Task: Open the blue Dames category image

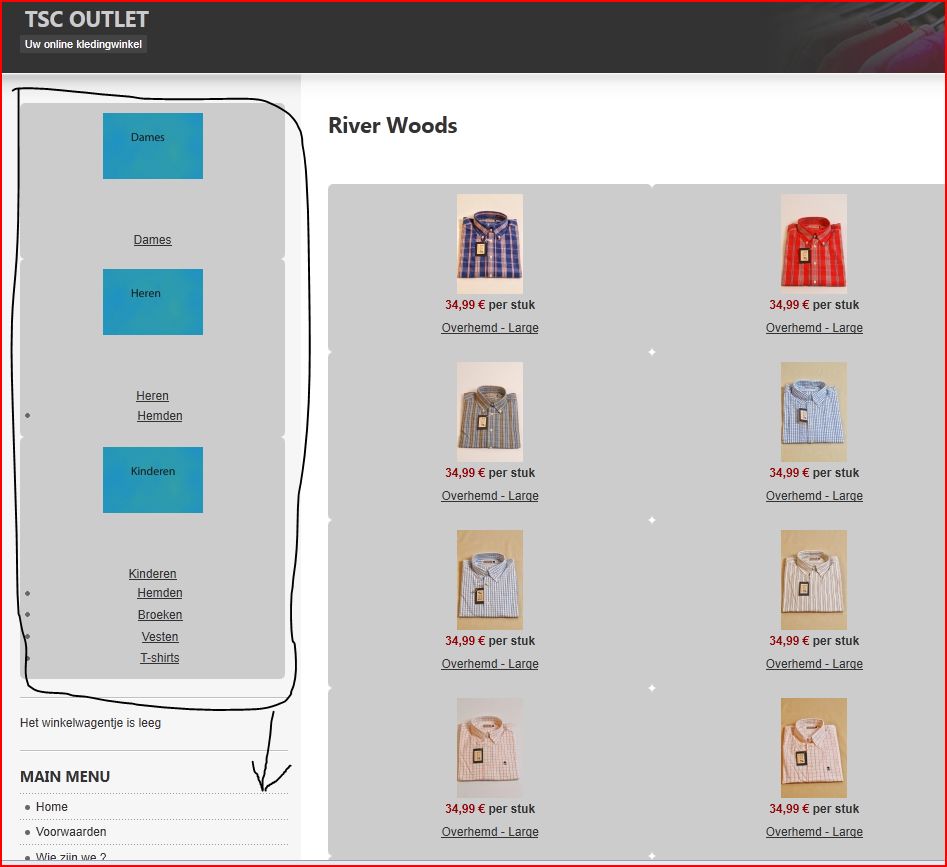Action: point(153,146)
